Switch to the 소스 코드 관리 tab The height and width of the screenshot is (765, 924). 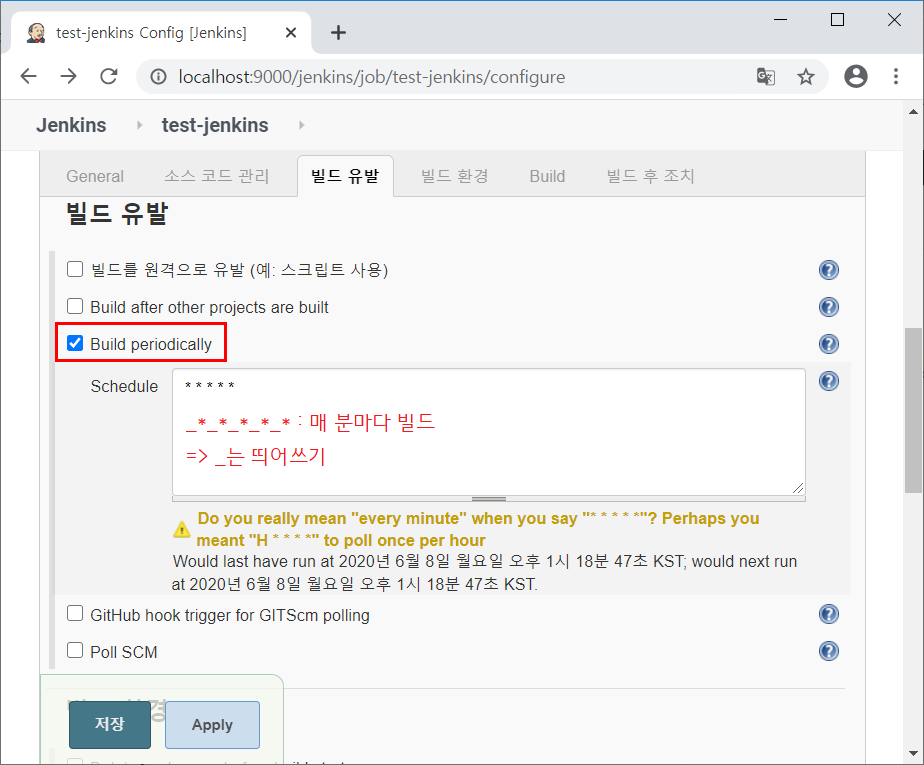pyautogui.click(x=216, y=176)
